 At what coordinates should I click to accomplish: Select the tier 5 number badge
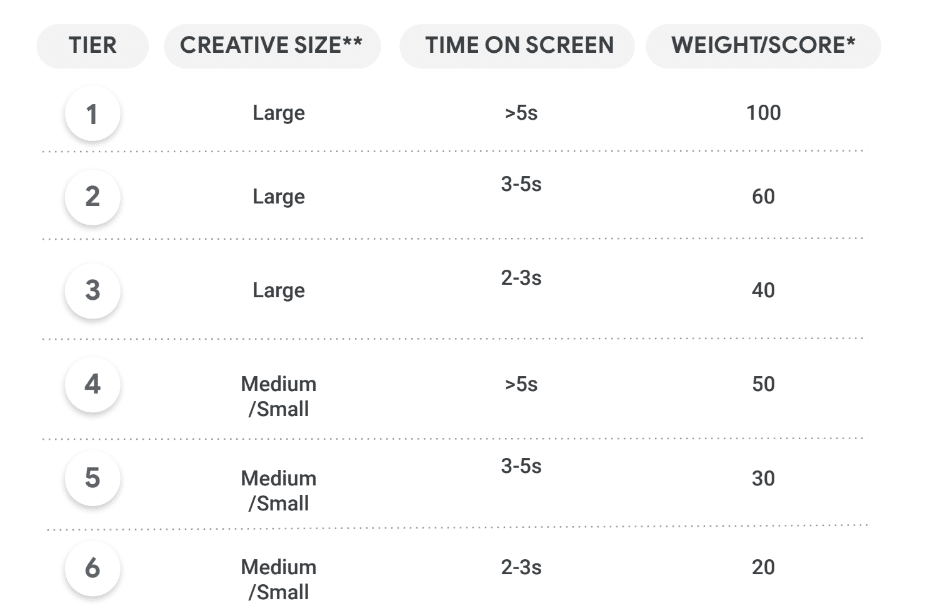click(92, 478)
